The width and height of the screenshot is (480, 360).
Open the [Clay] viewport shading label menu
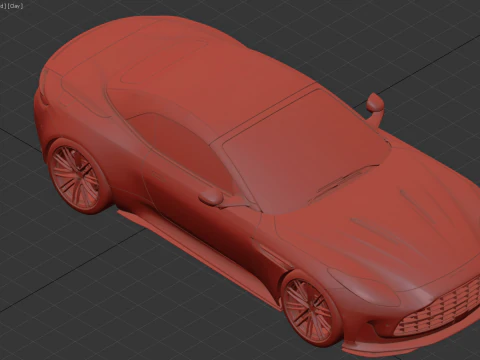[15, 6]
